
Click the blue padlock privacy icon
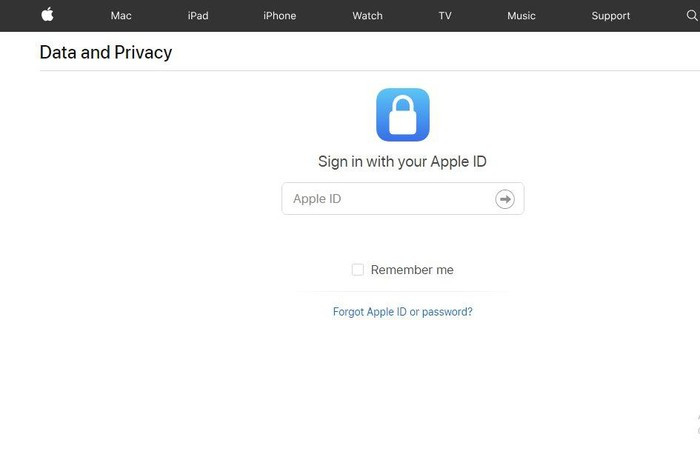click(x=402, y=114)
